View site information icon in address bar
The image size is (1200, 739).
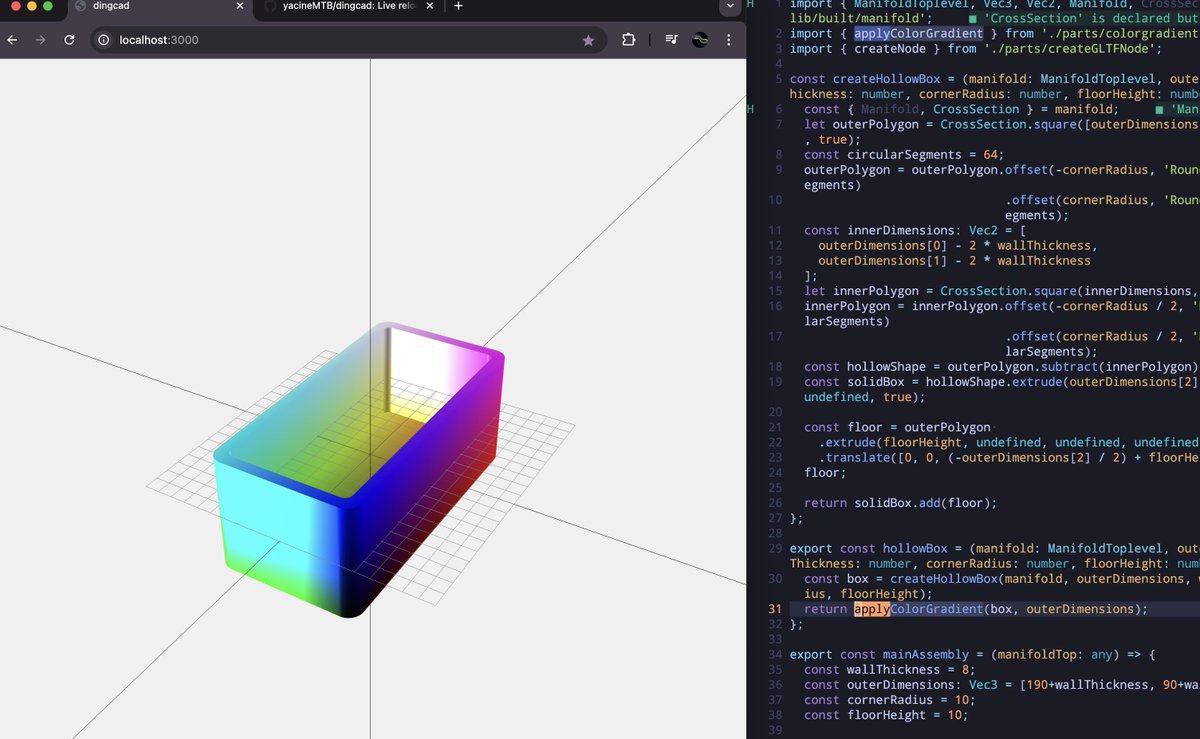[x=104, y=40]
